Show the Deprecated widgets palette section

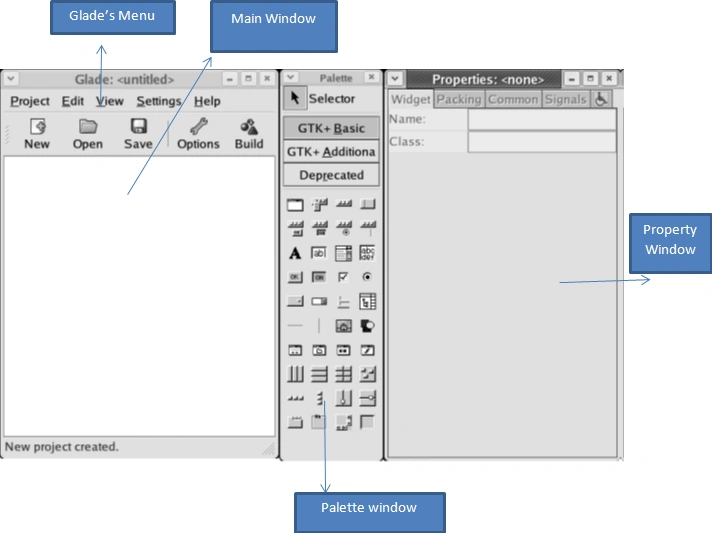[331, 175]
